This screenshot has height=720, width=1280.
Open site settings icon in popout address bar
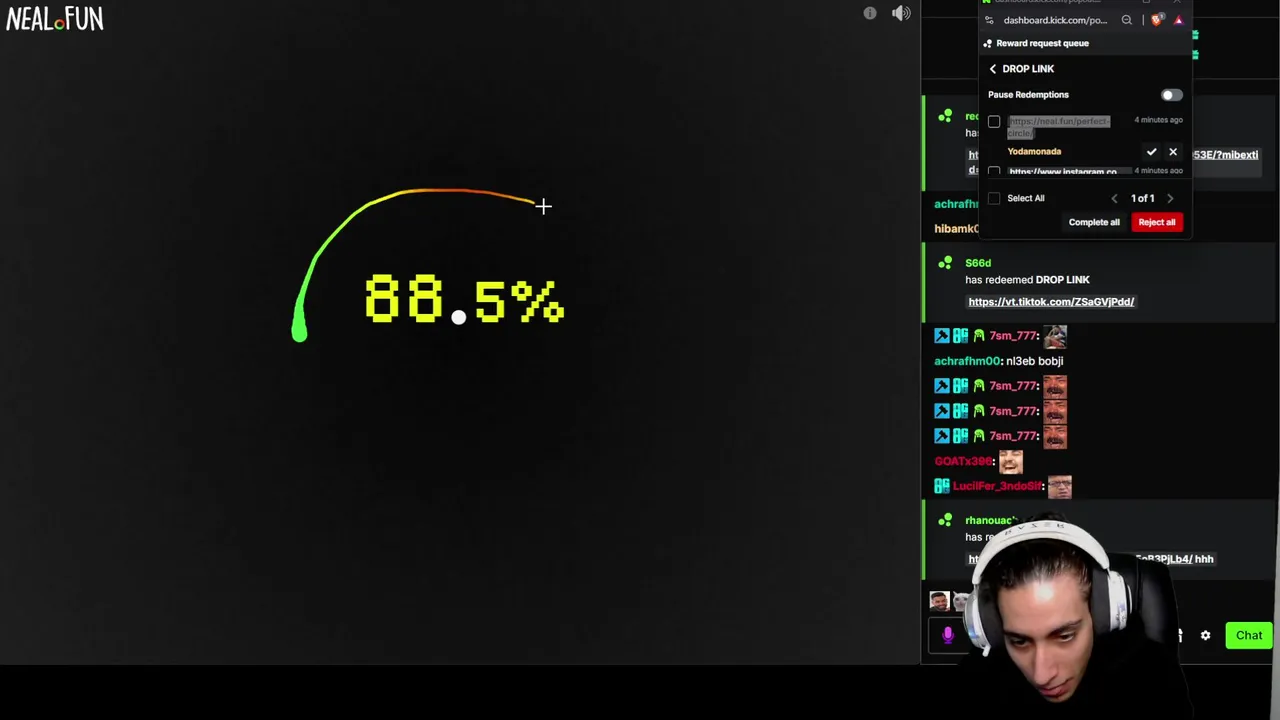pyautogui.click(x=989, y=20)
